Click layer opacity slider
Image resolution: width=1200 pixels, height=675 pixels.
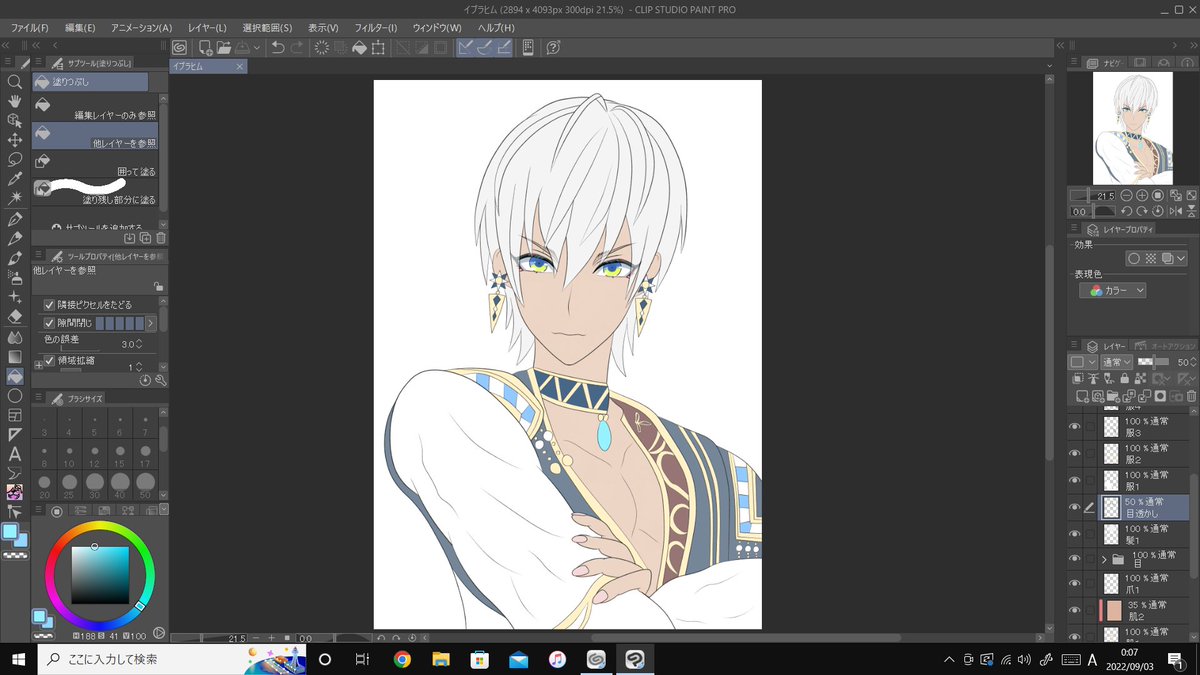pyautogui.click(x=1154, y=362)
